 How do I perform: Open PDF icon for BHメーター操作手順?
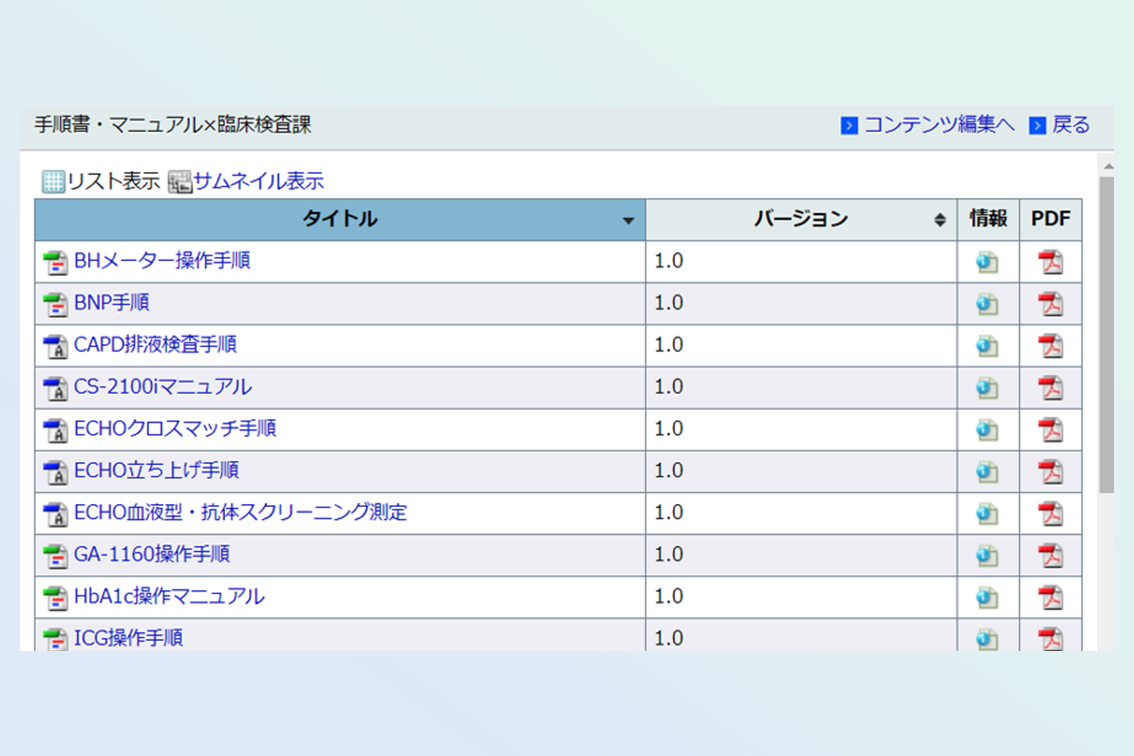1050,262
